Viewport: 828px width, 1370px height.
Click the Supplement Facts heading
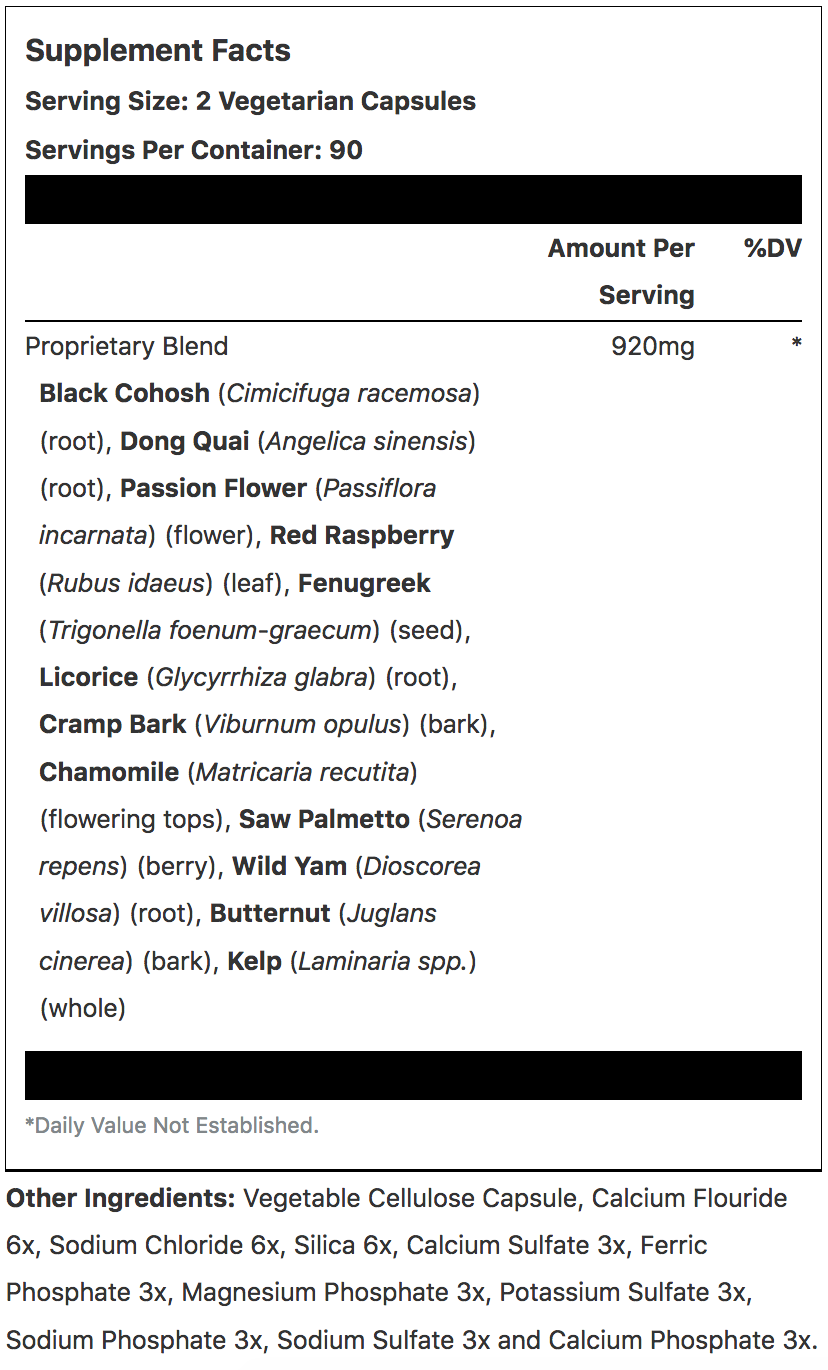tap(158, 51)
